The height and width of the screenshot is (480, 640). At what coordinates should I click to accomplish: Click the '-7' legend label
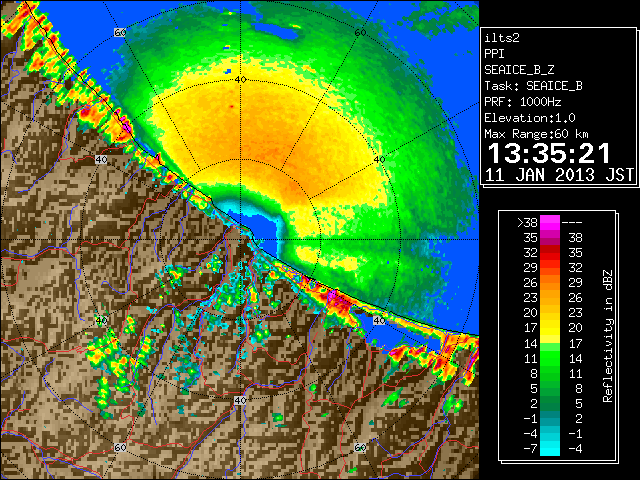click(530, 448)
